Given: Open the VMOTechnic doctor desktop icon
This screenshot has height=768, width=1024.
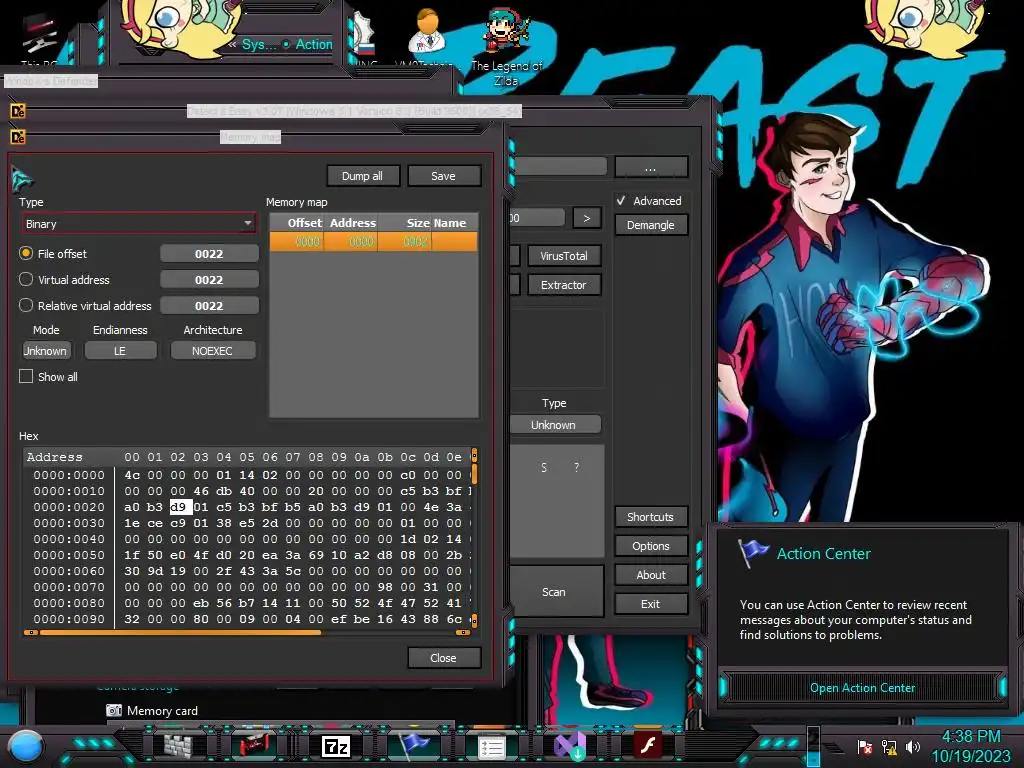Looking at the screenshot, I should pyautogui.click(x=426, y=36).
